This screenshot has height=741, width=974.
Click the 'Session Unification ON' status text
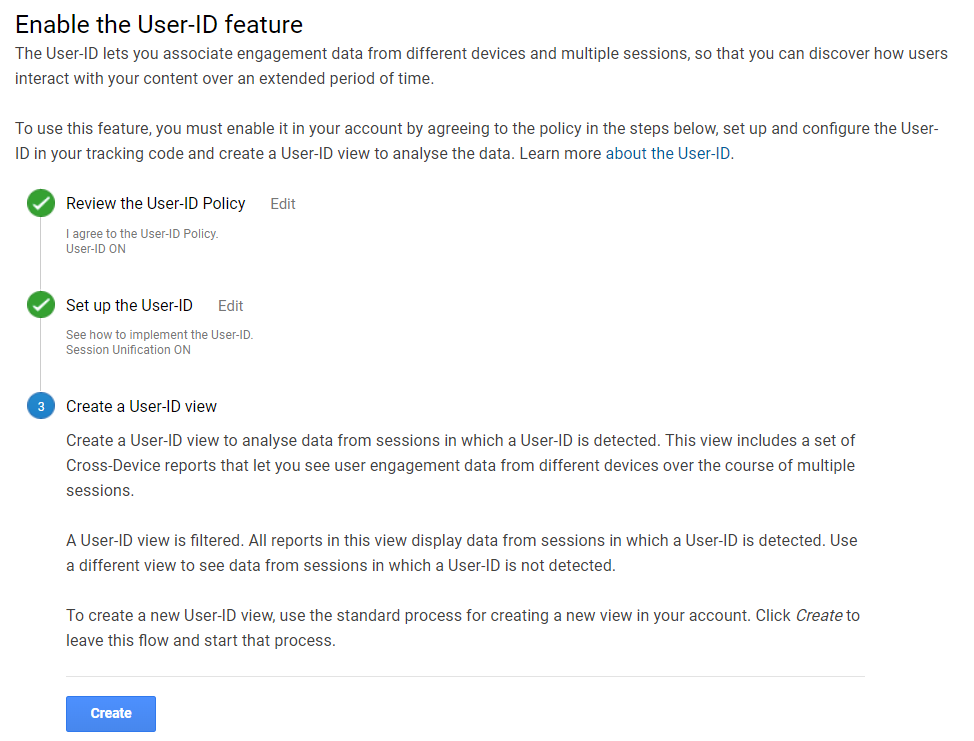point(128,350)
